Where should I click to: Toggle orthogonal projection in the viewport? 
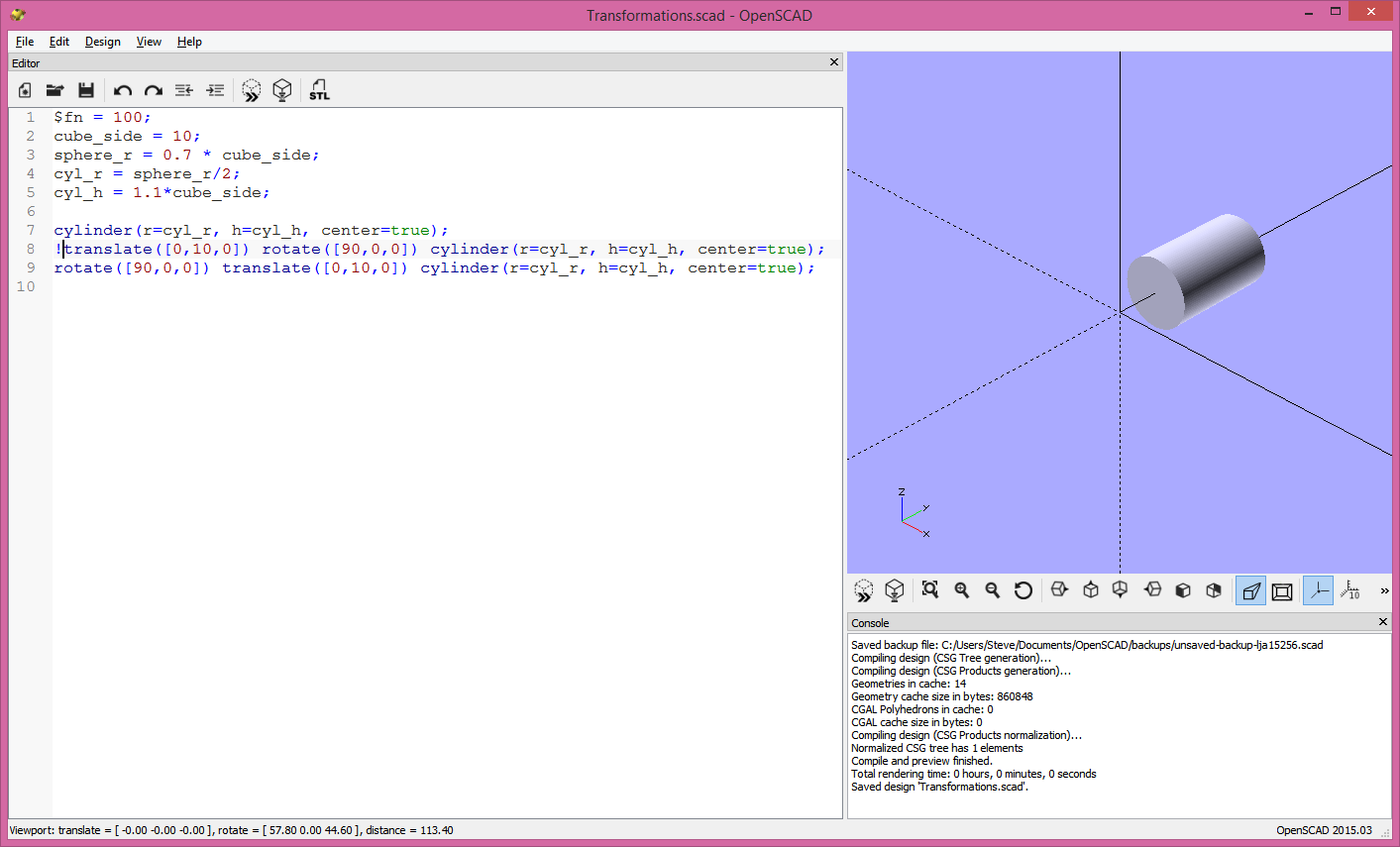[1281, 589]
